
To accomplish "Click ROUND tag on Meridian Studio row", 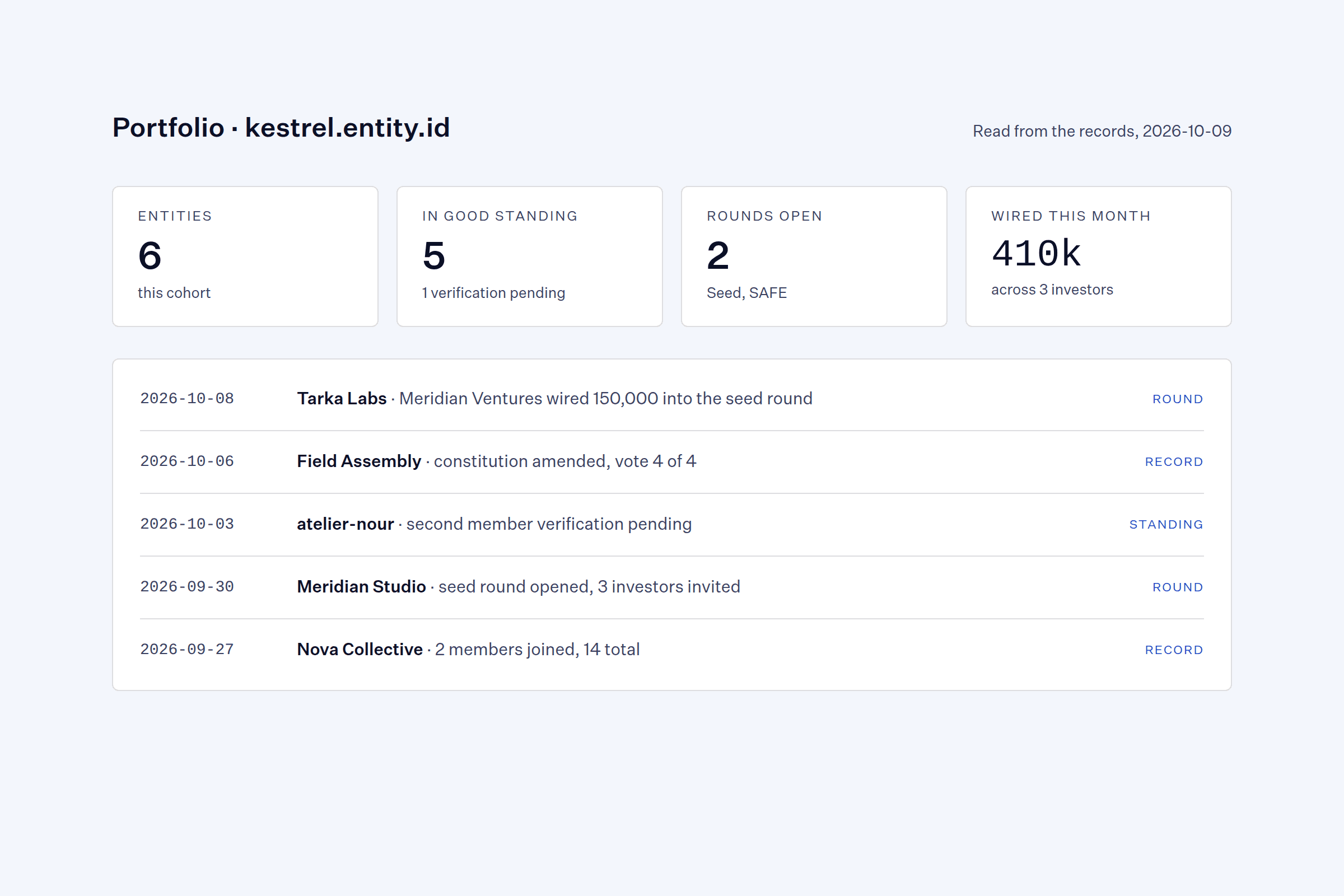I will click(x=1178, y=587).
